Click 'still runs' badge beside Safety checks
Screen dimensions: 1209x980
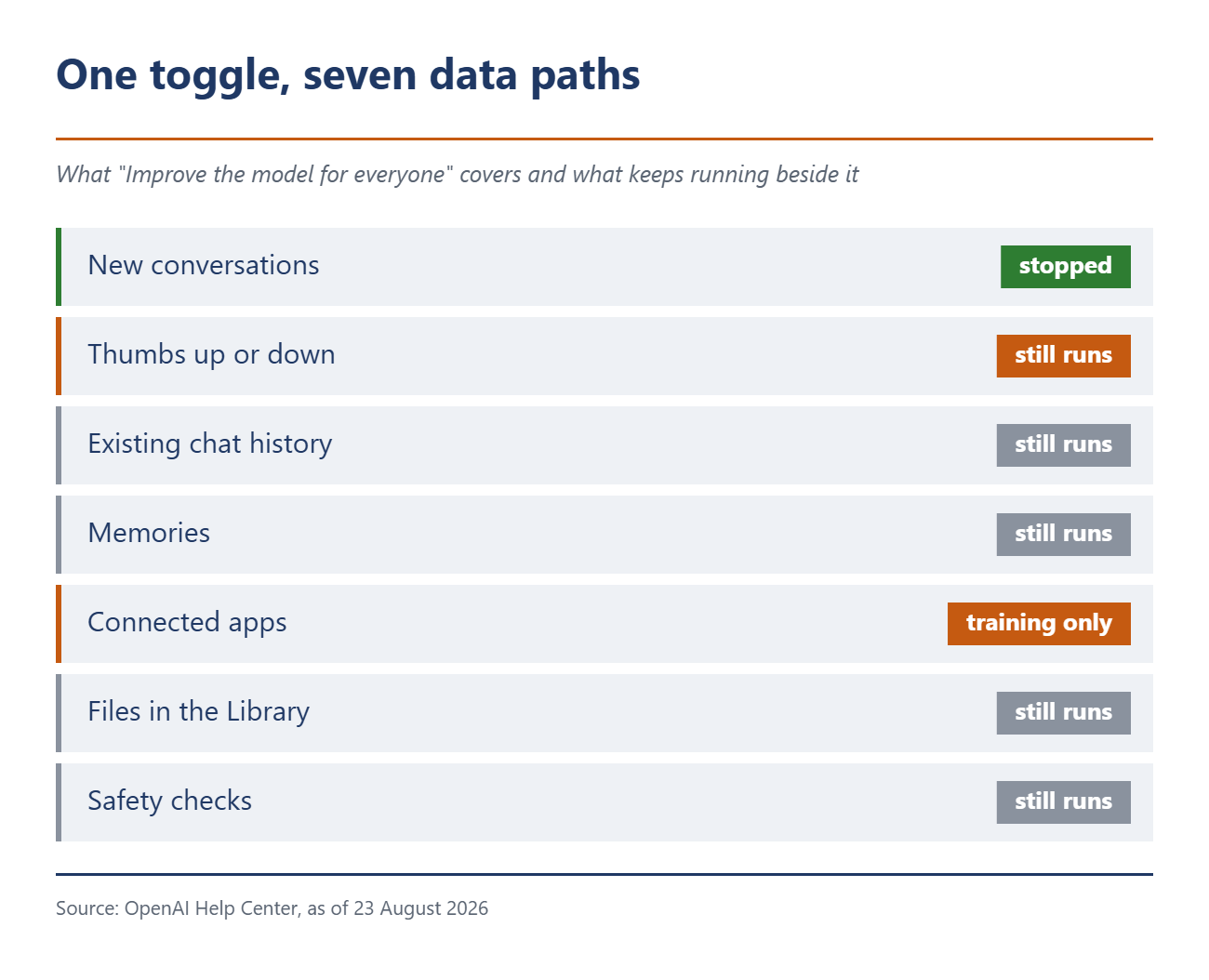click(x=1063, y=802)
